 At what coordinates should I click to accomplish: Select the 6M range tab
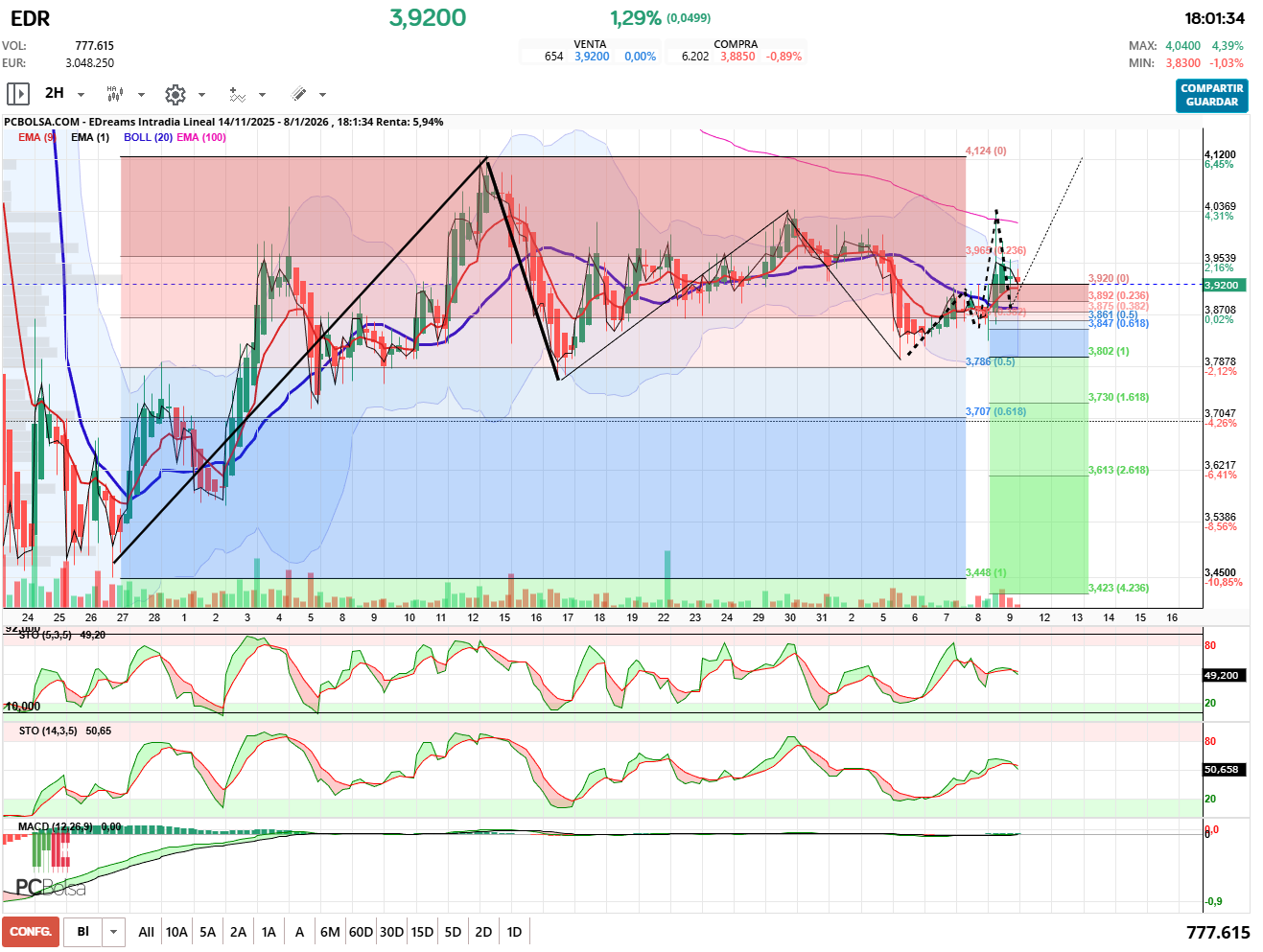330,932
